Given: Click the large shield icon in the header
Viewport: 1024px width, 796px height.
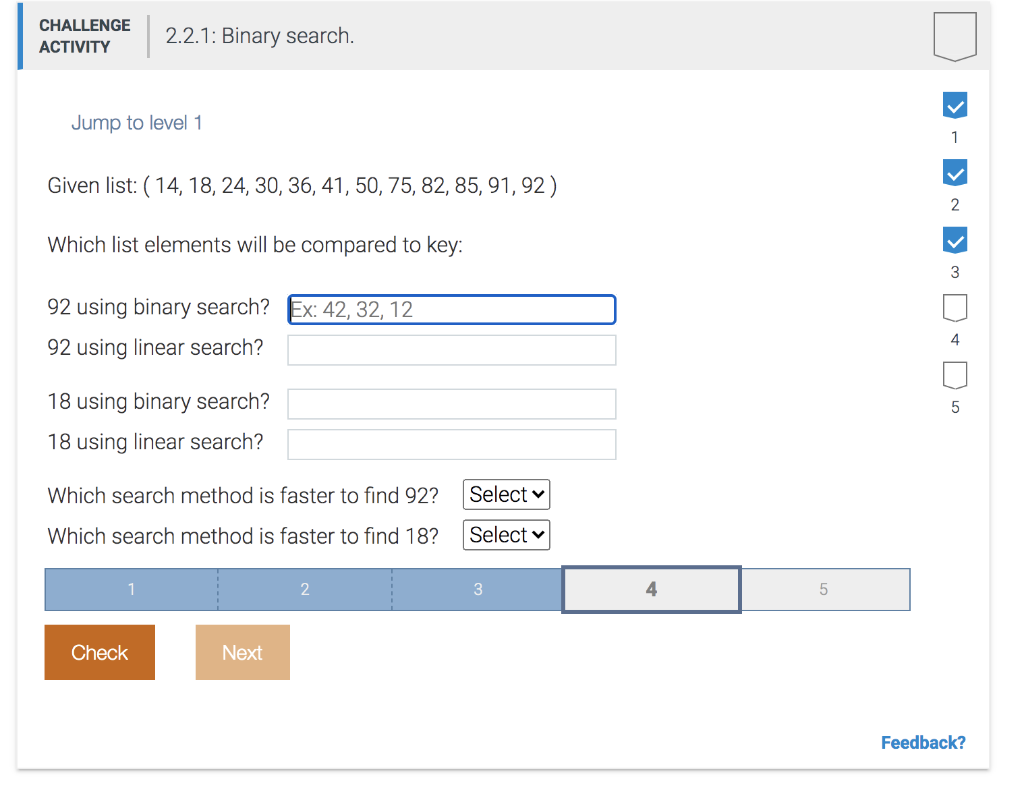Looking at the screenshot, I should point(954,36).
